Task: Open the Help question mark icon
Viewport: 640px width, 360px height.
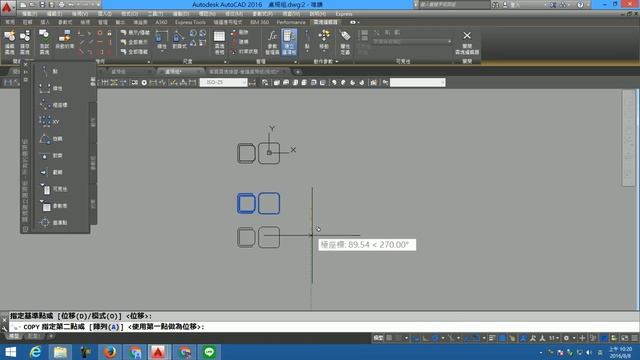Action: coord(580,5)
